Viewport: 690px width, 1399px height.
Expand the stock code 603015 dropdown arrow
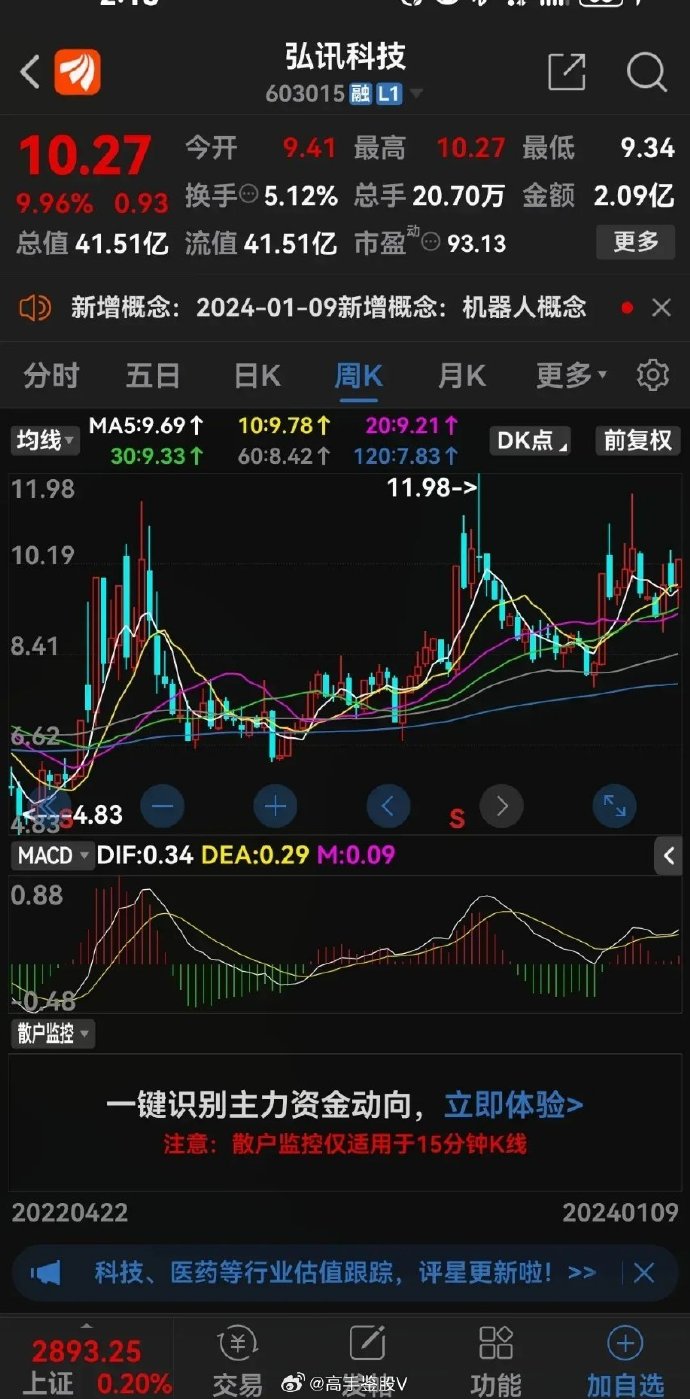click(x=415, y=95)
